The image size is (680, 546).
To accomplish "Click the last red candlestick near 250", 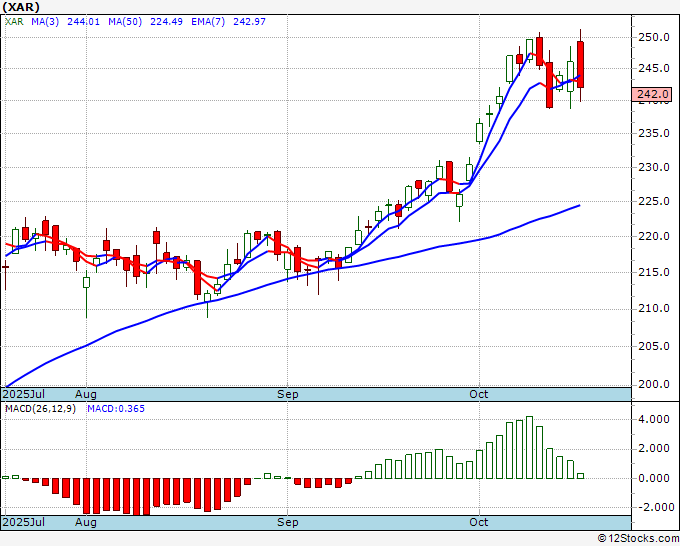I will tap(580, 65).
